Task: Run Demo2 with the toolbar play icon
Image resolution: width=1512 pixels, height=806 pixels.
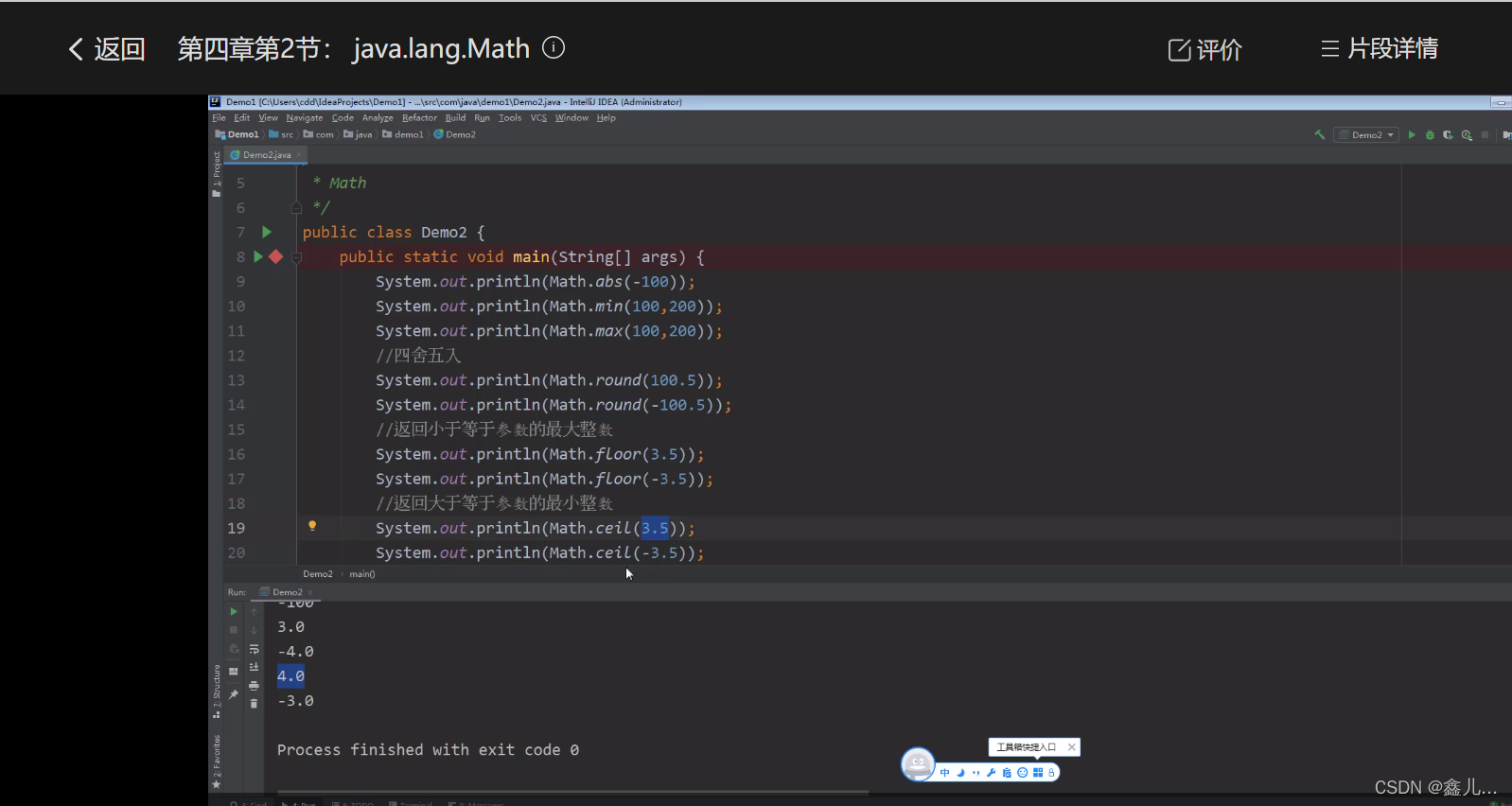Action: pos(1412,135)
